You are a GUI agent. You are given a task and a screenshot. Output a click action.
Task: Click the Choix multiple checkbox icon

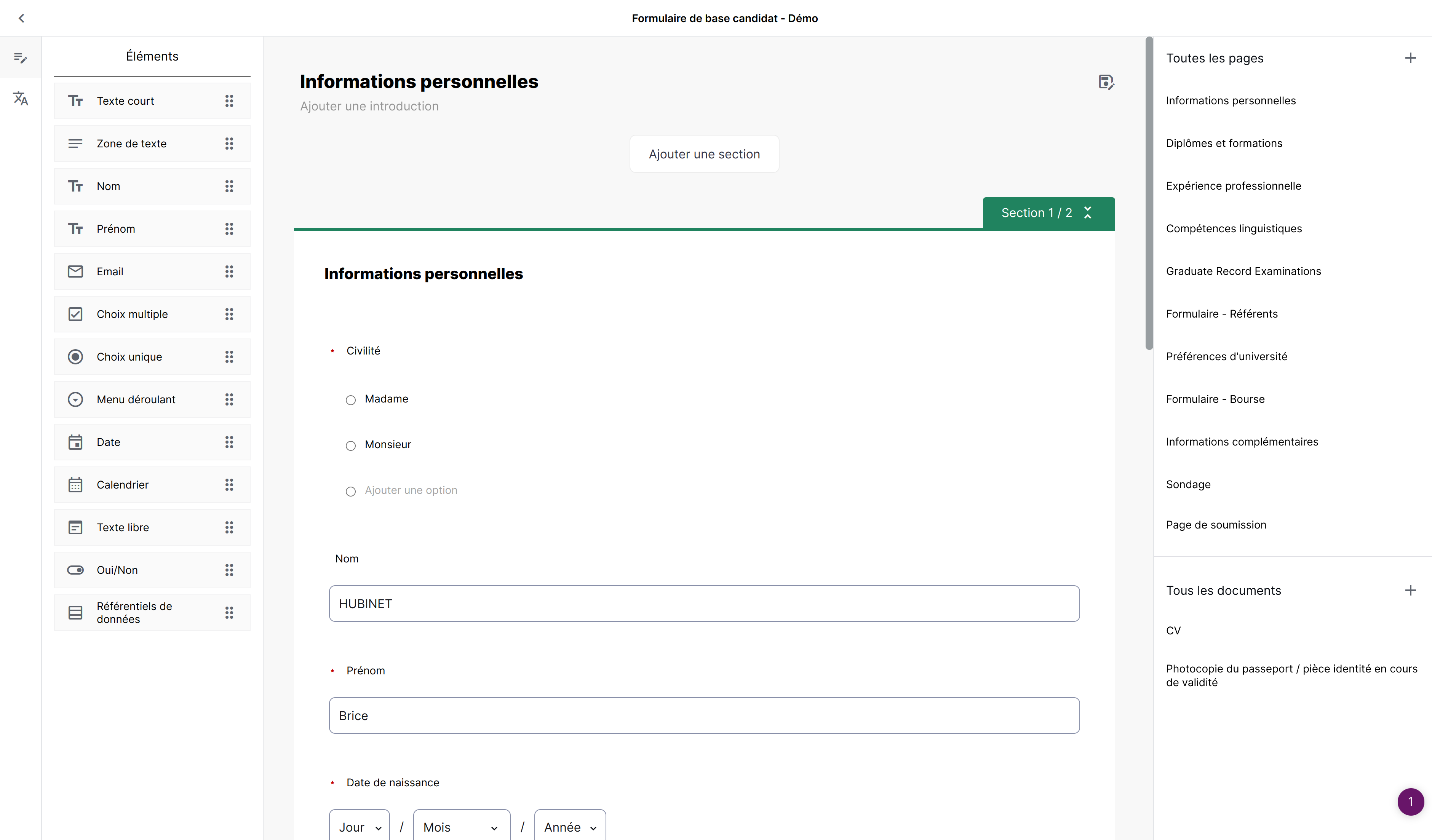[75, 314]
